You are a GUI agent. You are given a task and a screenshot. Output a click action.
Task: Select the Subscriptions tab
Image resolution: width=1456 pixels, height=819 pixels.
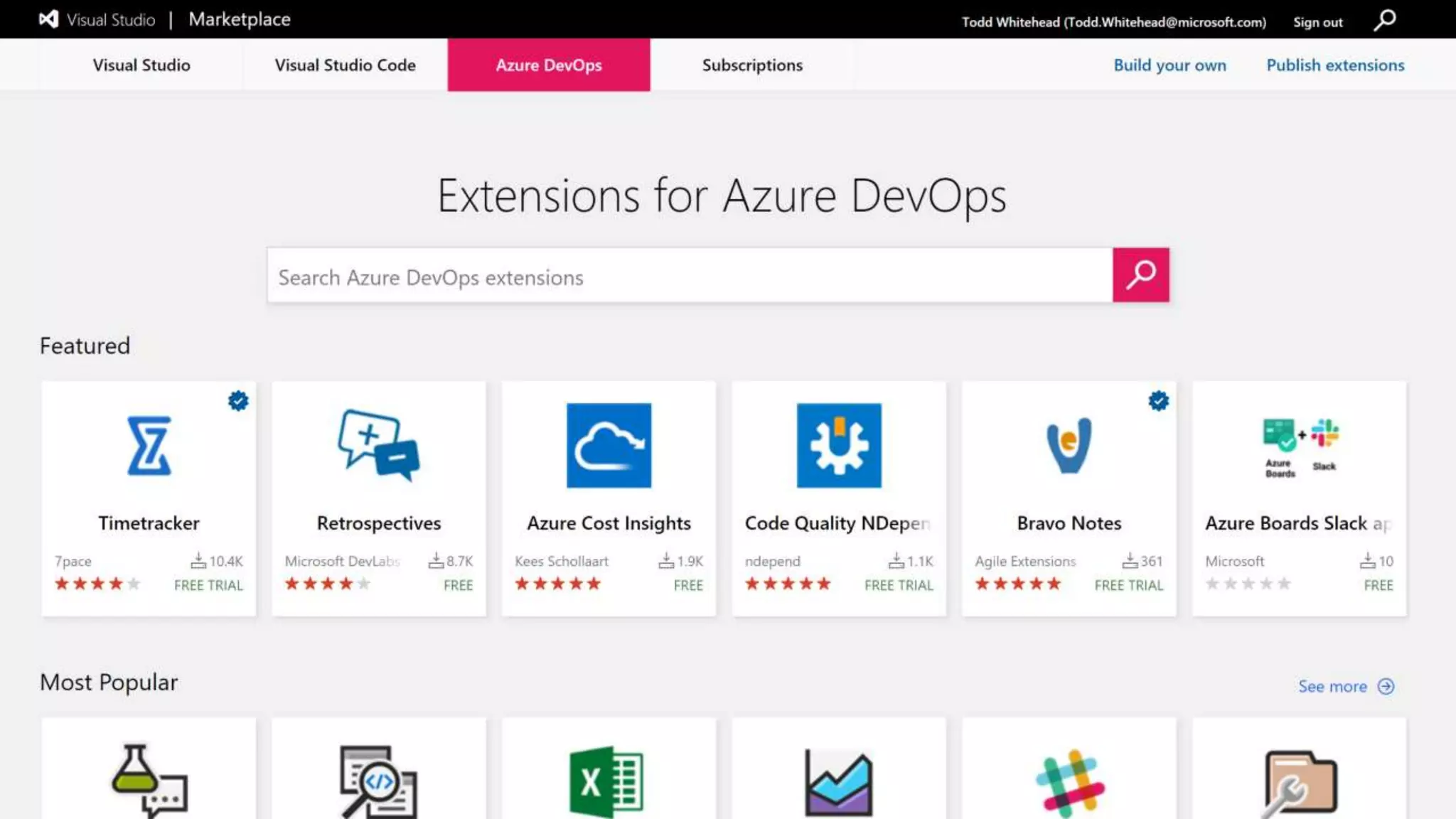752,65
